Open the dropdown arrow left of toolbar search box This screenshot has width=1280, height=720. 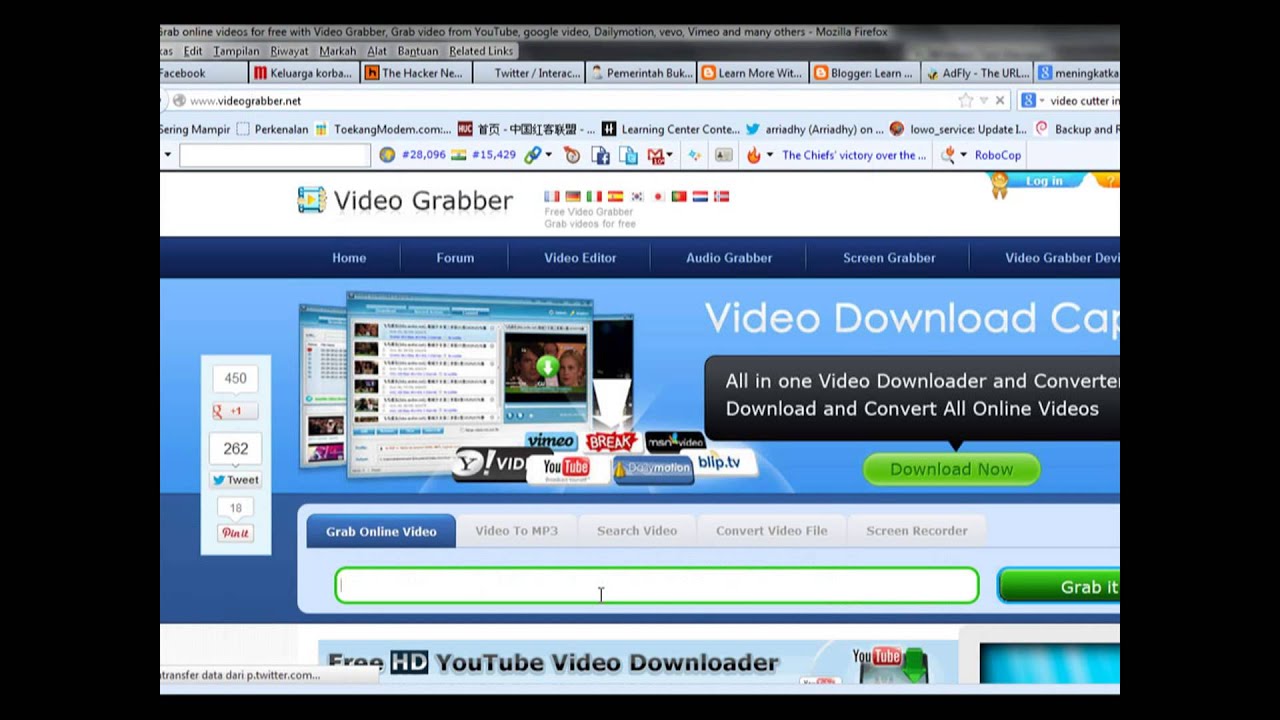[167, 155]
